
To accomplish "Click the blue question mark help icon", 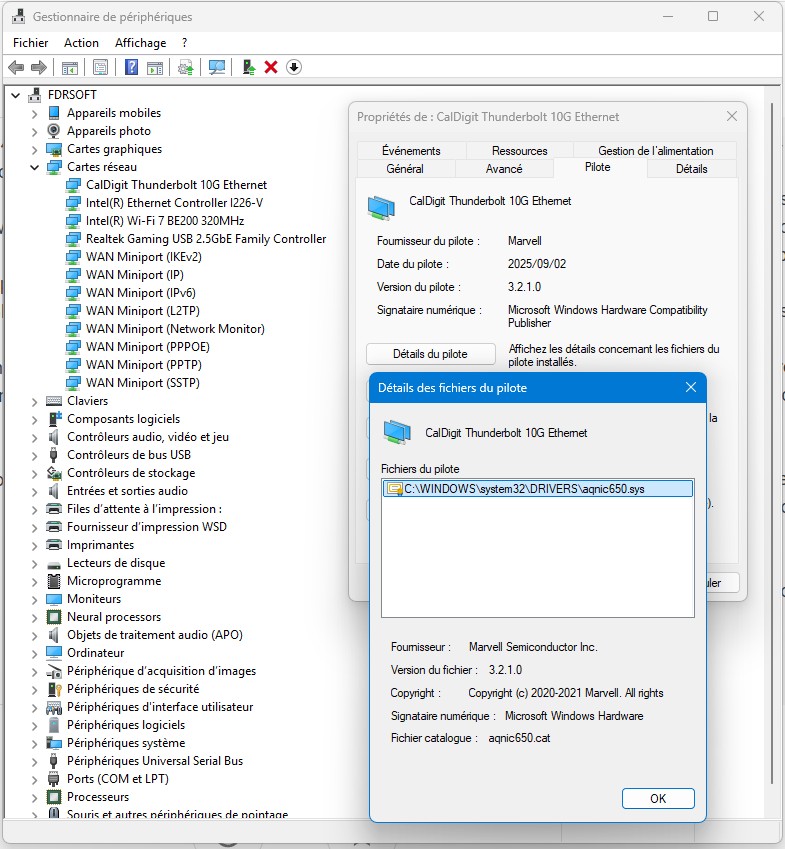I will 131,67.
